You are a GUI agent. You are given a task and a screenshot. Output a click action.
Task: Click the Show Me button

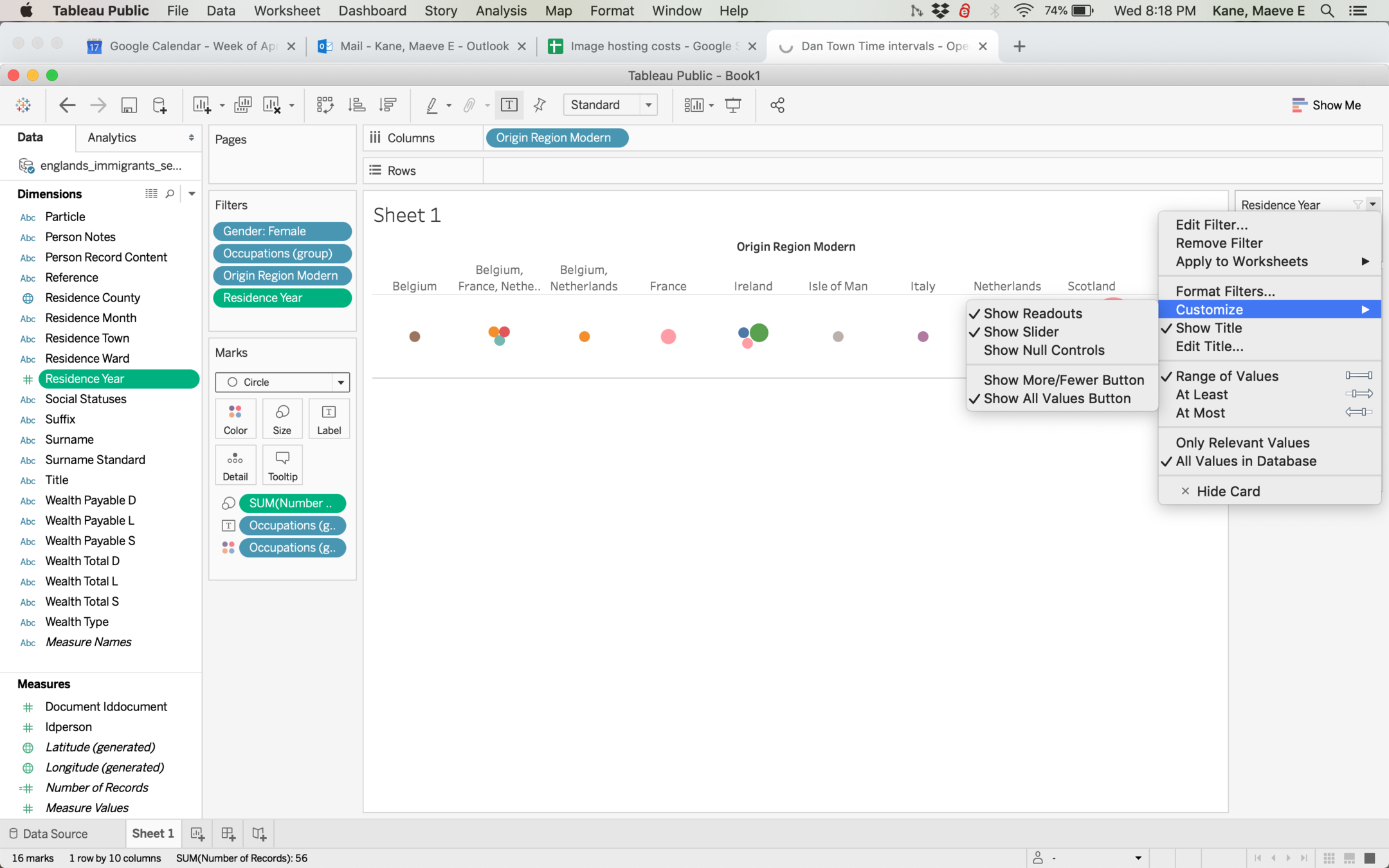[x=1326, y=105]
